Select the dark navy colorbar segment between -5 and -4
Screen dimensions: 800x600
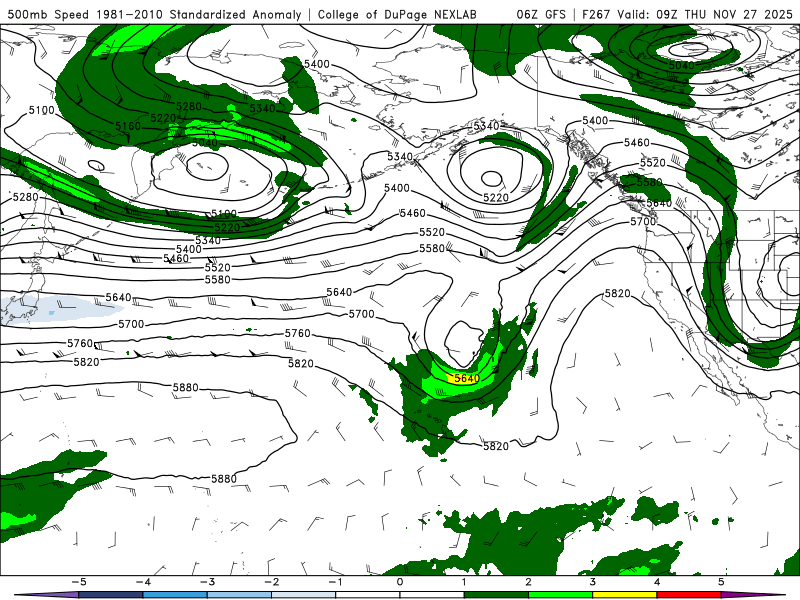(111, 595)
